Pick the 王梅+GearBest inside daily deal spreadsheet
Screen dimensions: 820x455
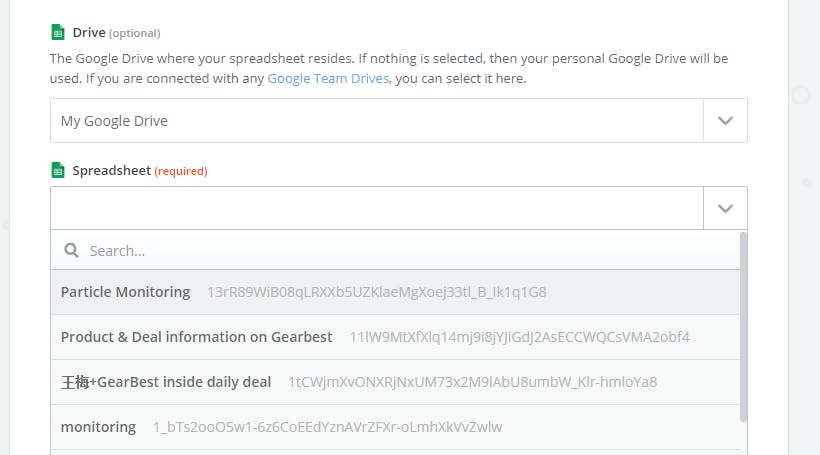tap(166, 382)
